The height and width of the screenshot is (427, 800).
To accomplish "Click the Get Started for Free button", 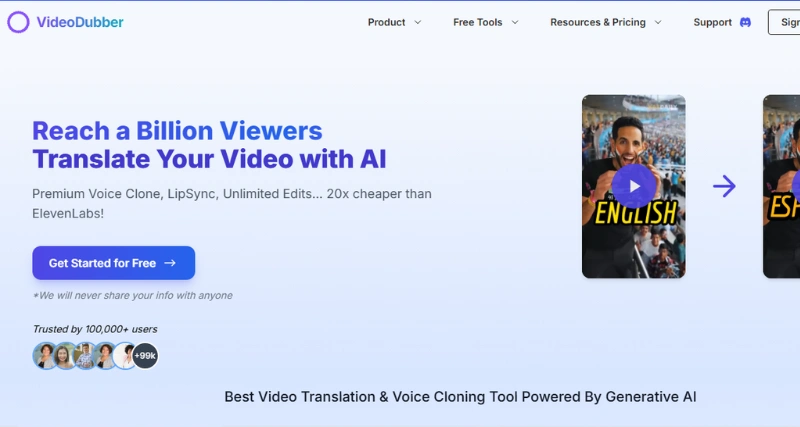I will pos(114,263).
